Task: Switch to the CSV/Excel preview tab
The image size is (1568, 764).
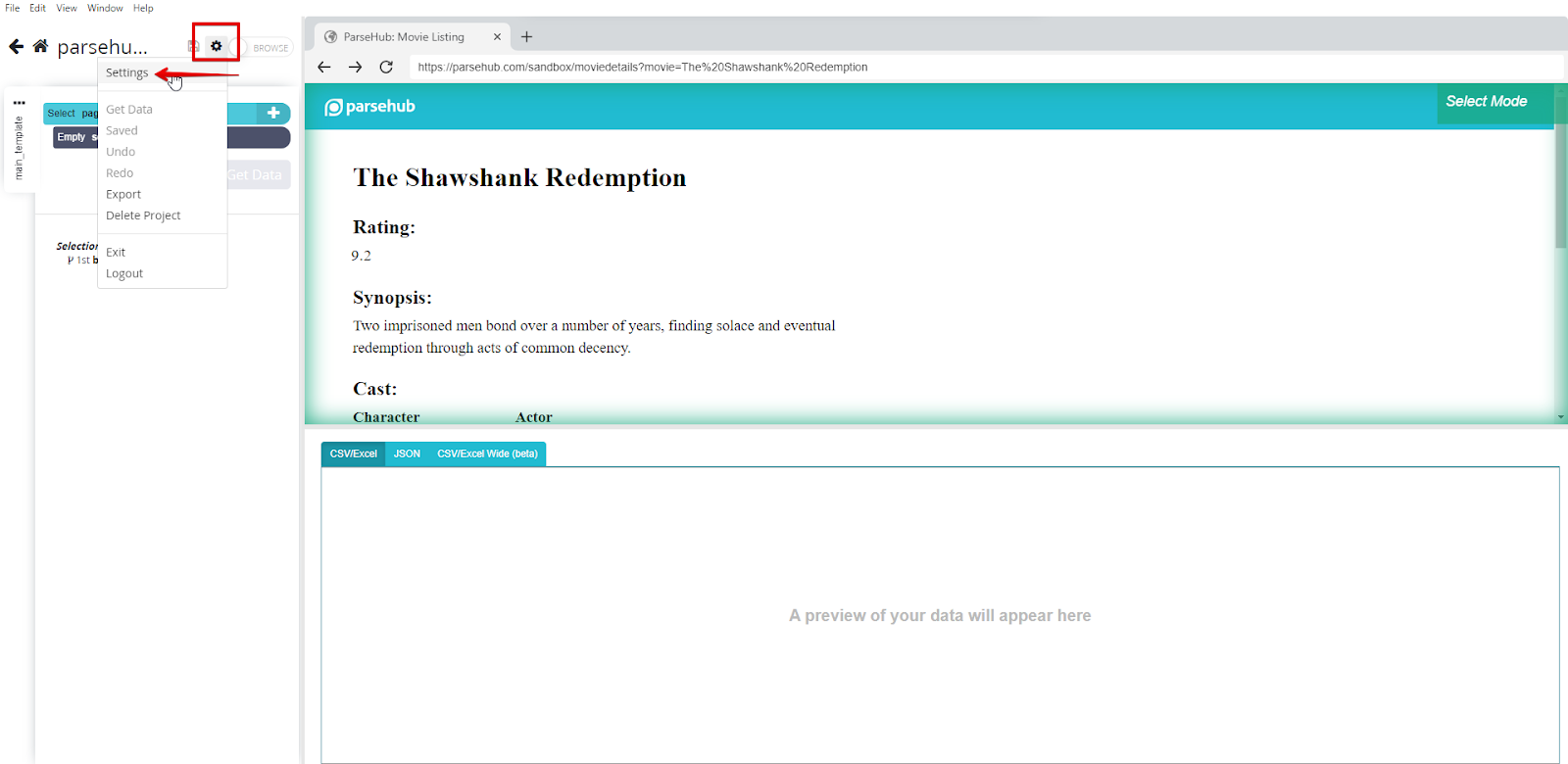Action: click(x=353, y=454)
